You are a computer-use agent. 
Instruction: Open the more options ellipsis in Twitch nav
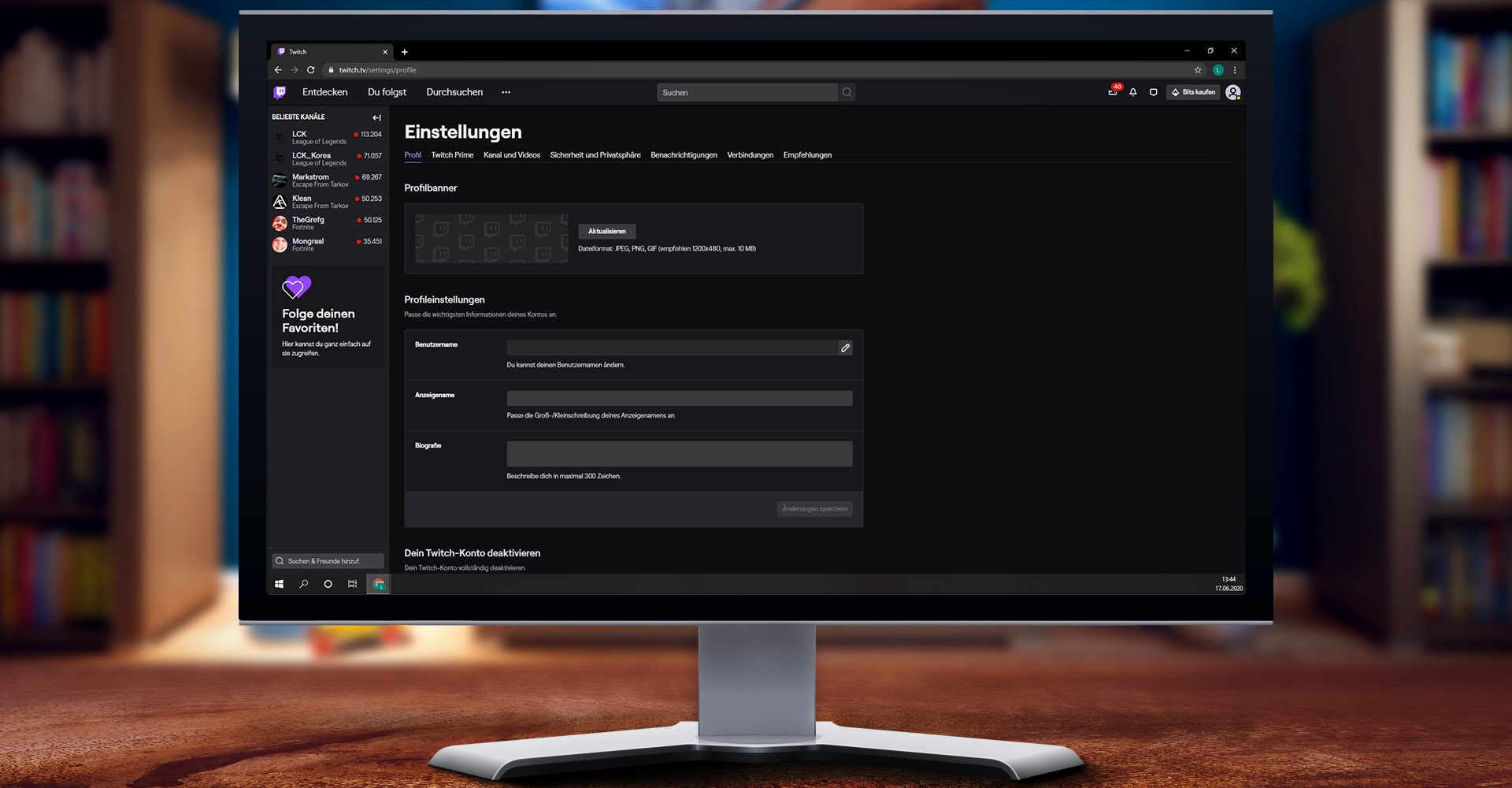(506, 92)
